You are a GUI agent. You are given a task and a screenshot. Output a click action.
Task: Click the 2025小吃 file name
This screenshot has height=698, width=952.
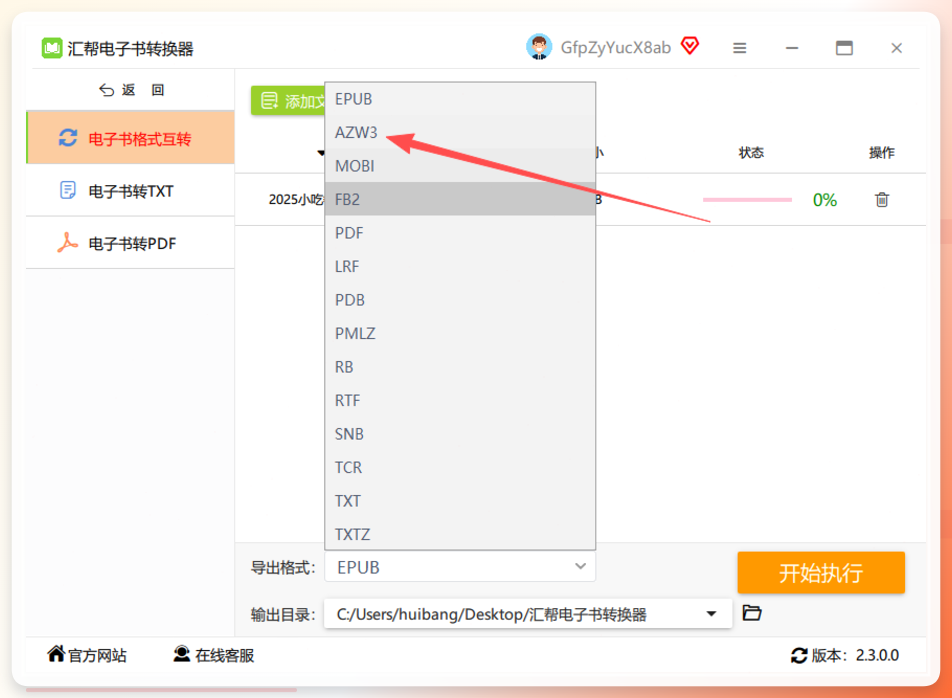click(x=296, y=199)
